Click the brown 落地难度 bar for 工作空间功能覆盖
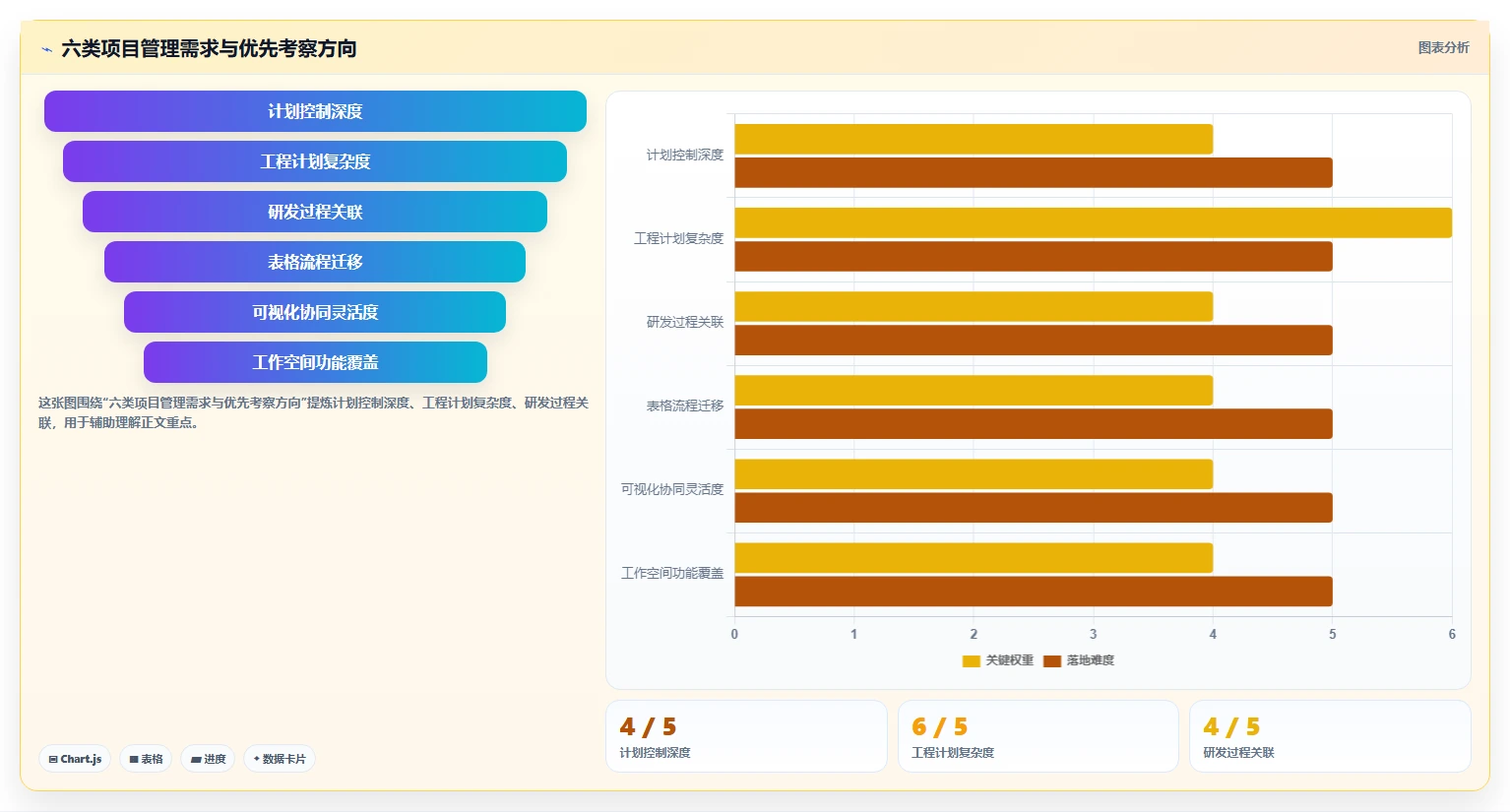 tap(1034, 591)
